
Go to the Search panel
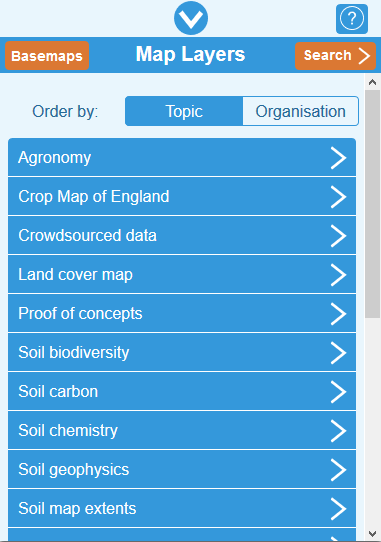click(335, 56)
